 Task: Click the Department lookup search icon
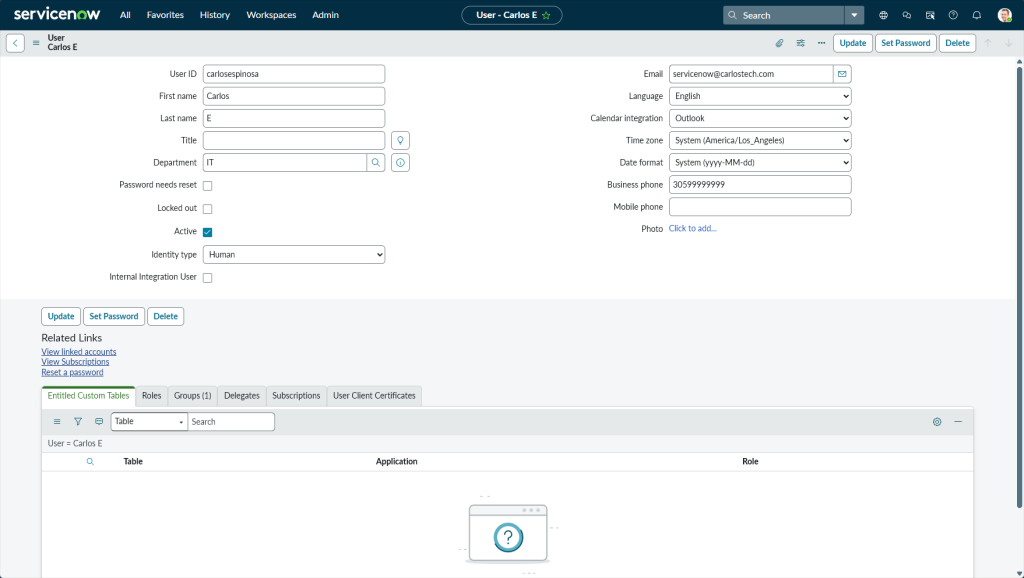click(376, 162)
